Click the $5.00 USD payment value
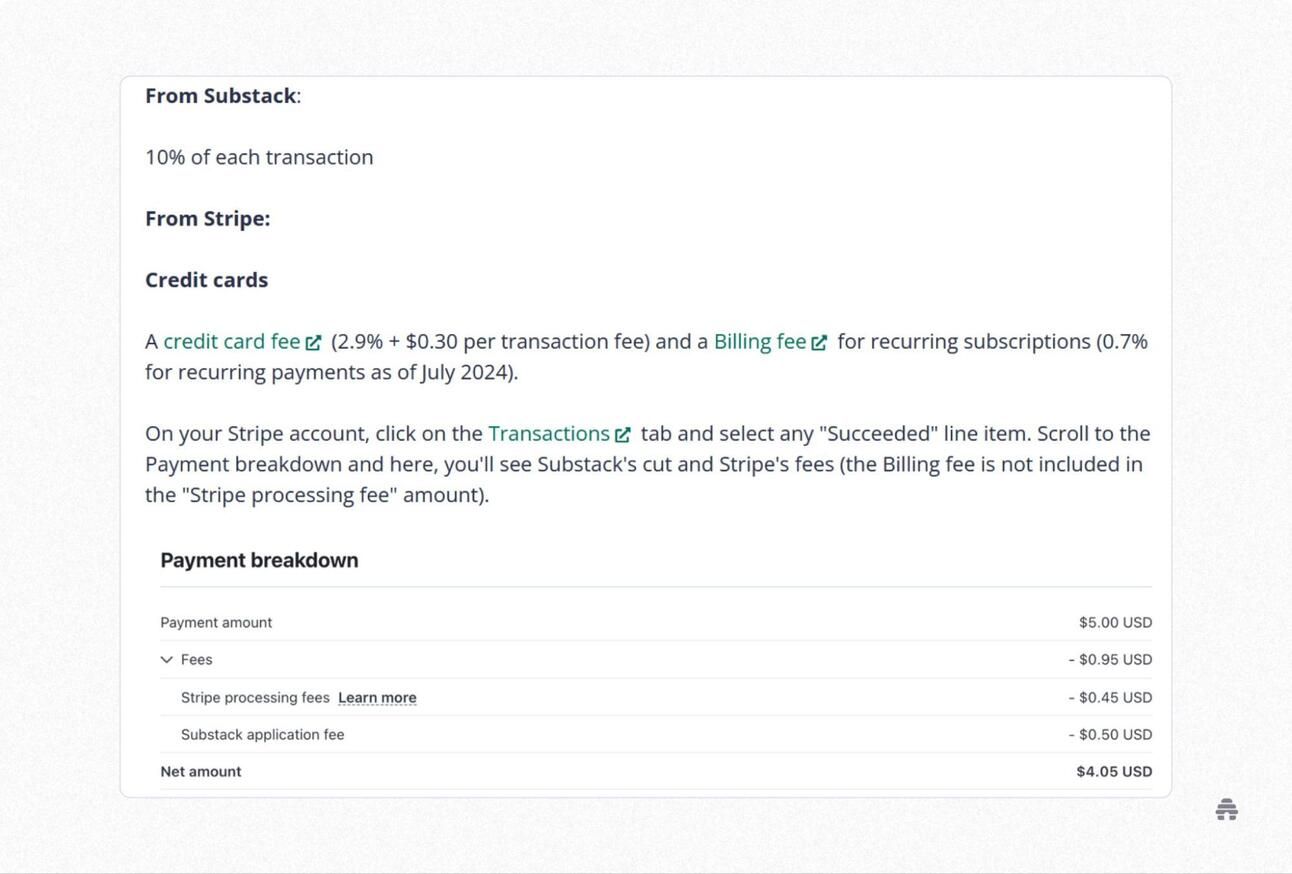The width and height of the screenshot is (1292, 874). coord(1115,623)
